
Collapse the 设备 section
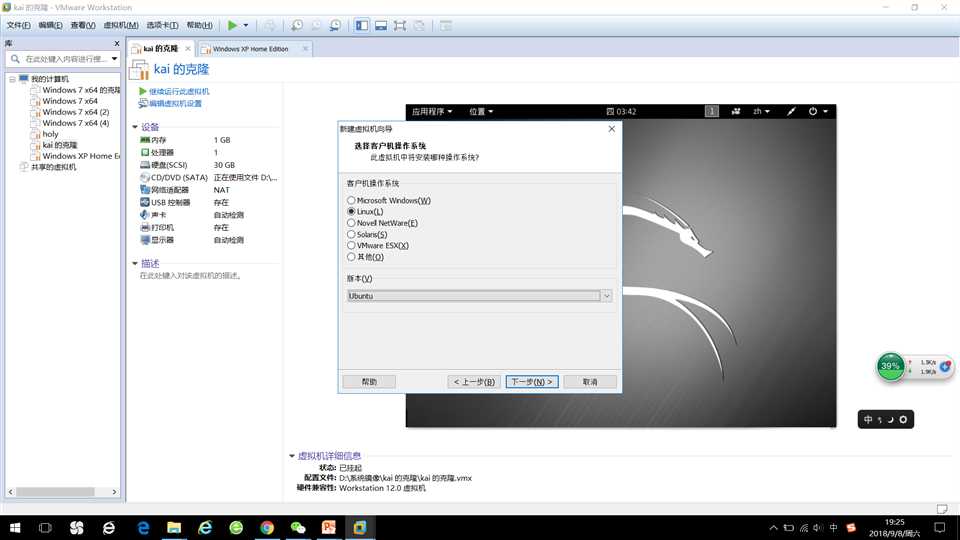(135, 127)
